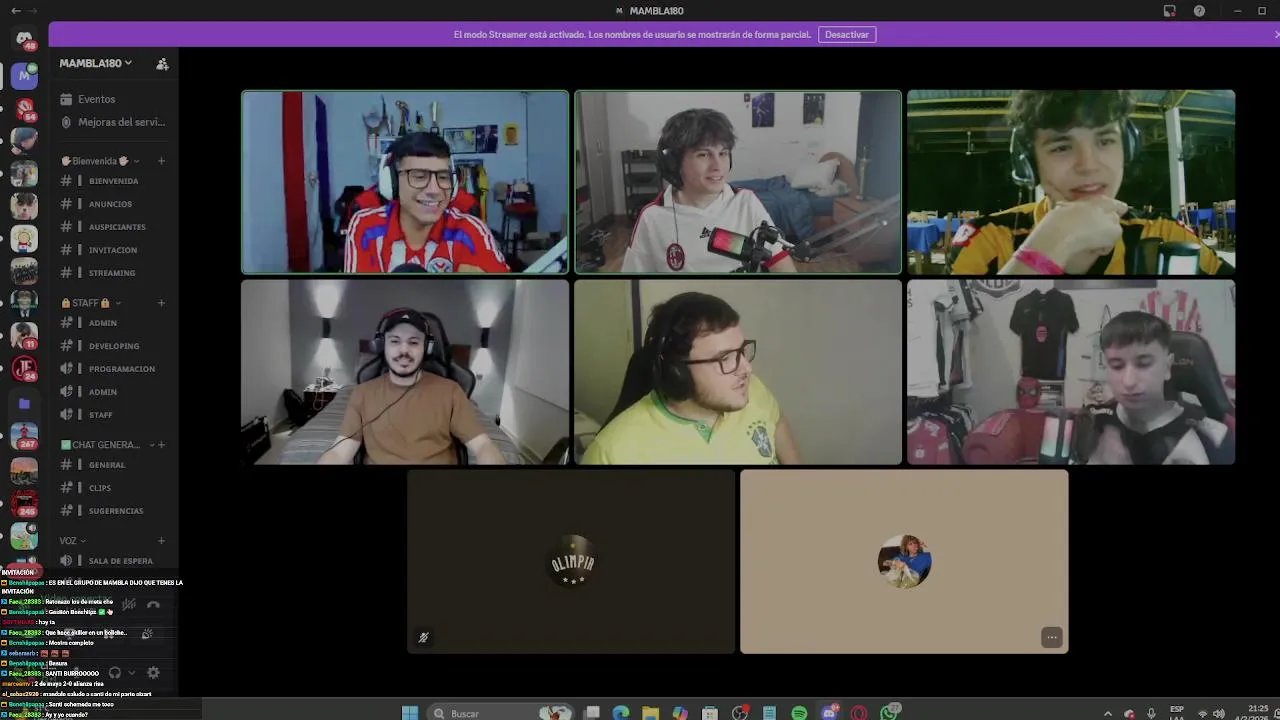Open WhatsApp from the taskbar

click(889, 712)
